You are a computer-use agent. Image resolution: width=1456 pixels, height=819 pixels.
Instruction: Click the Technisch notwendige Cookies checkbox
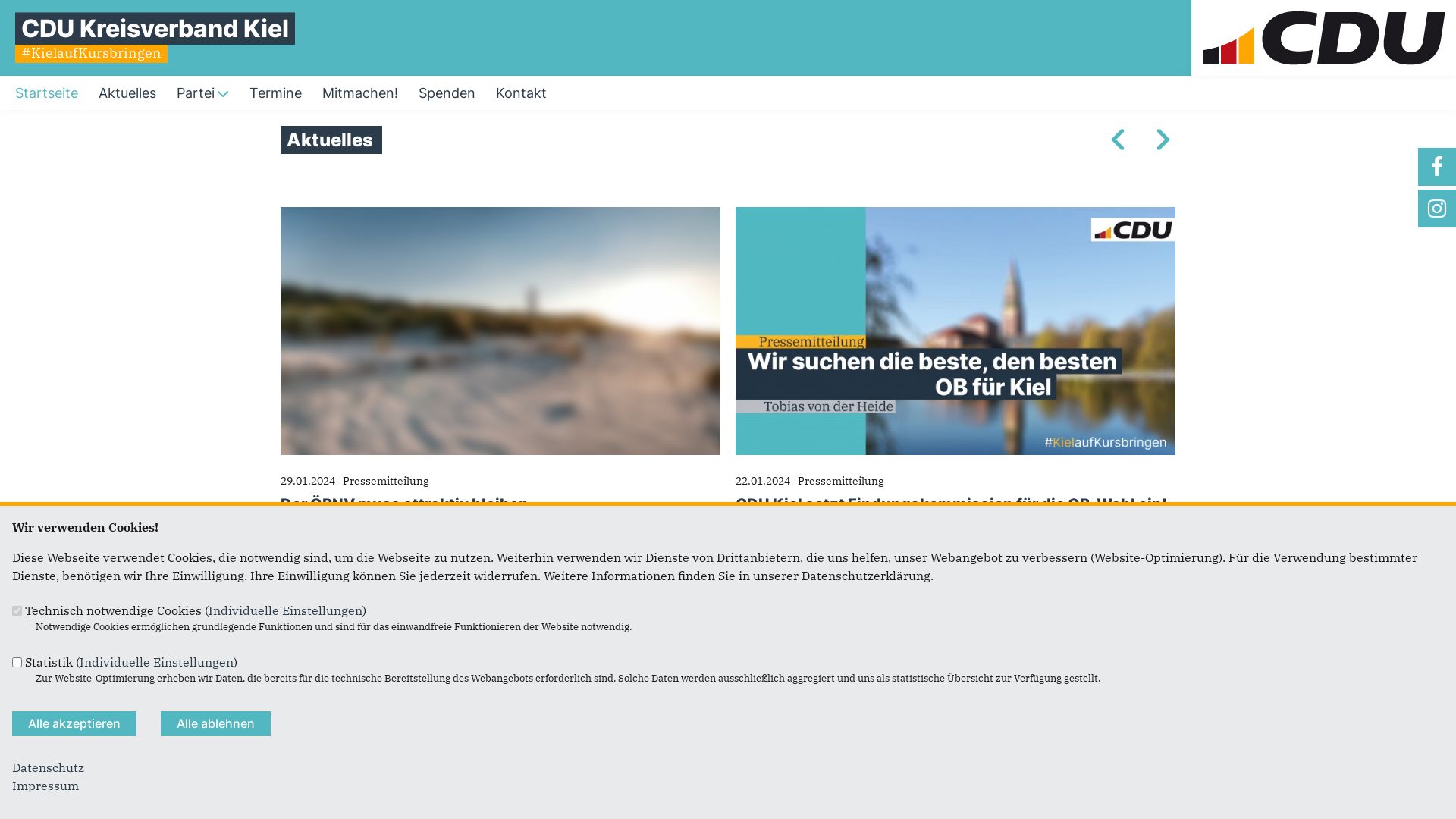pyautogui.click(x=17, y=610)
